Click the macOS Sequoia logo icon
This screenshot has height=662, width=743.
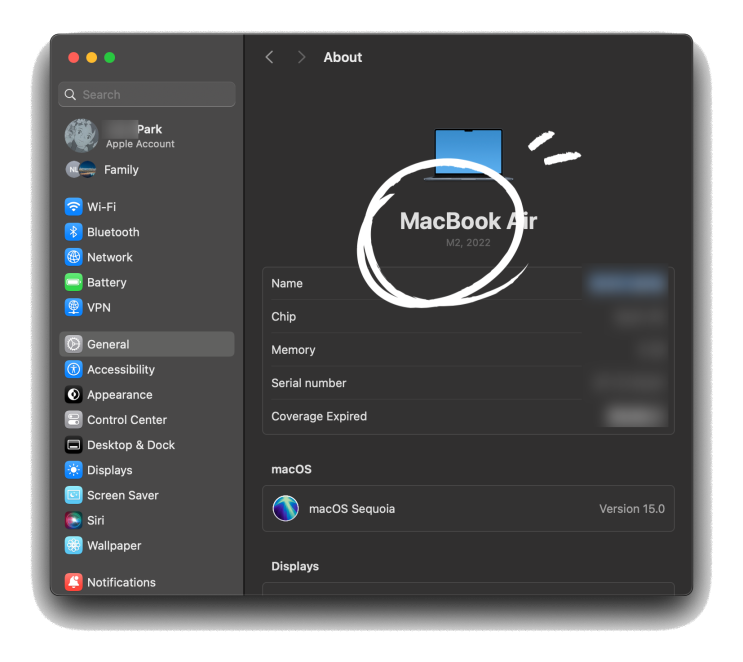(x=286, y=508)
